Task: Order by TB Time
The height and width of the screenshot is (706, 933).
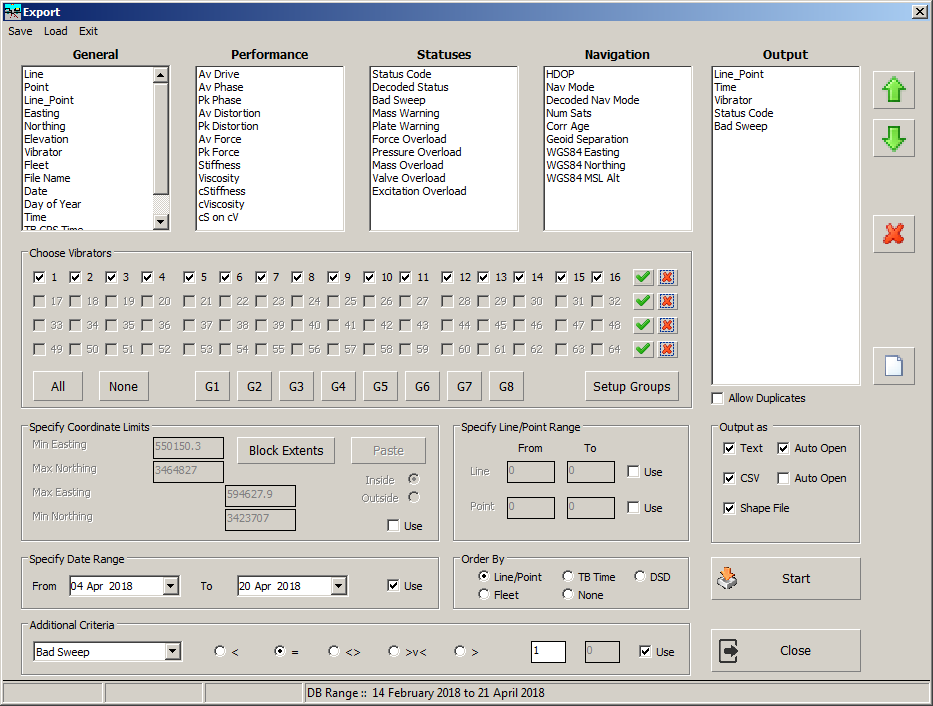Action: [568, 576]
